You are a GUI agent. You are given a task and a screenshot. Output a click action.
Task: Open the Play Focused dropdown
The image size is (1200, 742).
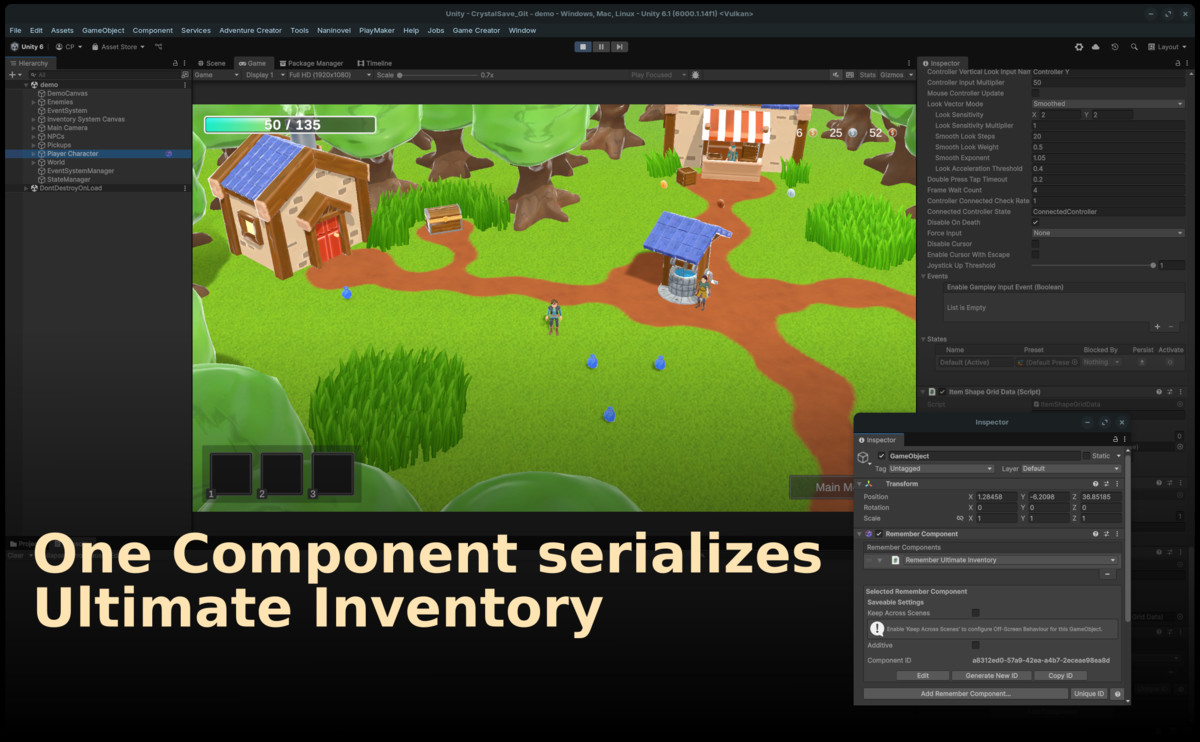(659, 75)
